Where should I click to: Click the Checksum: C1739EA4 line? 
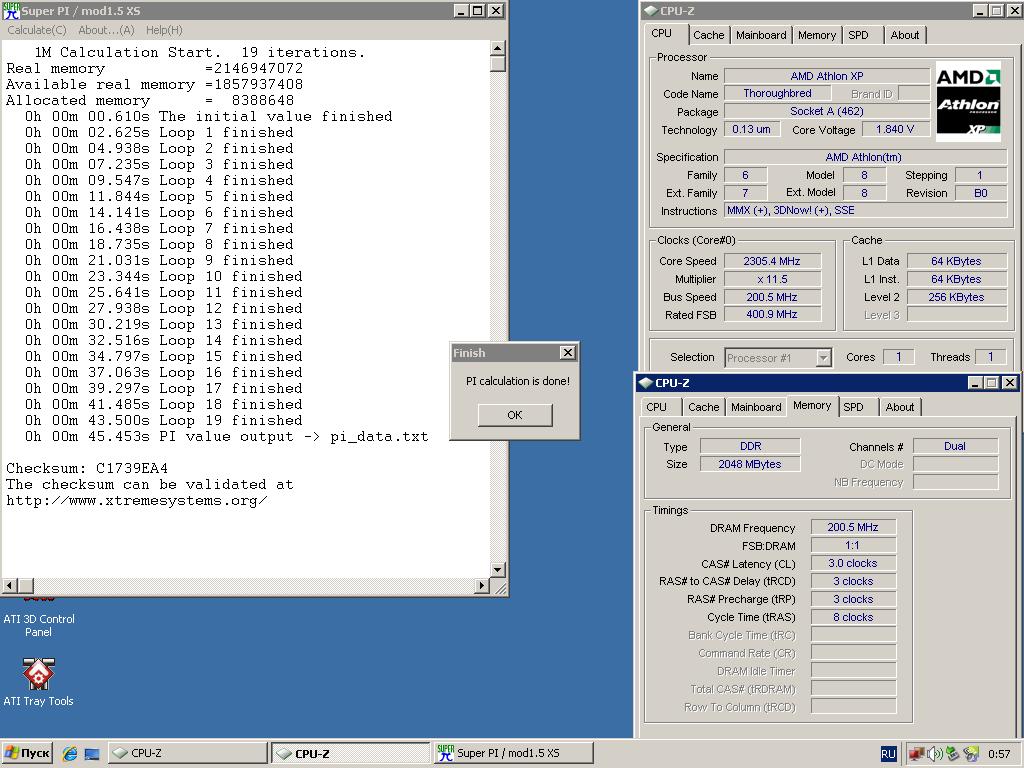click(87, 468)
